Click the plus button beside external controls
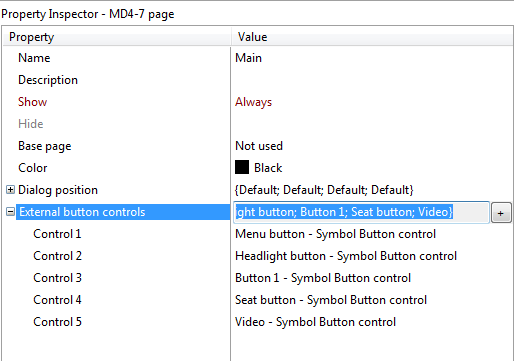515x361 pixels. 501,213
